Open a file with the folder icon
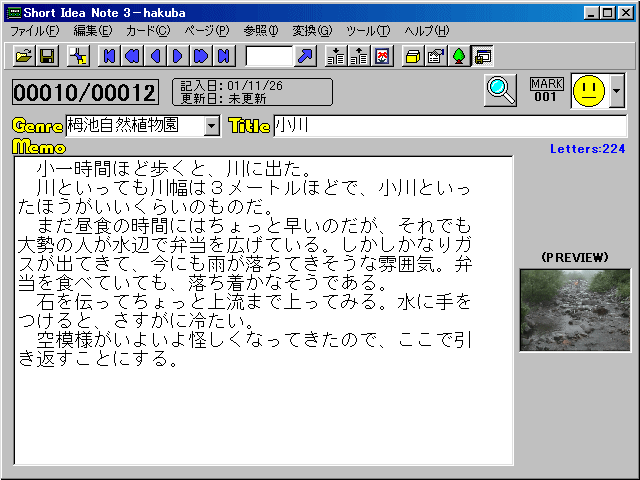The image size is (640, 480). pos(24,56)
